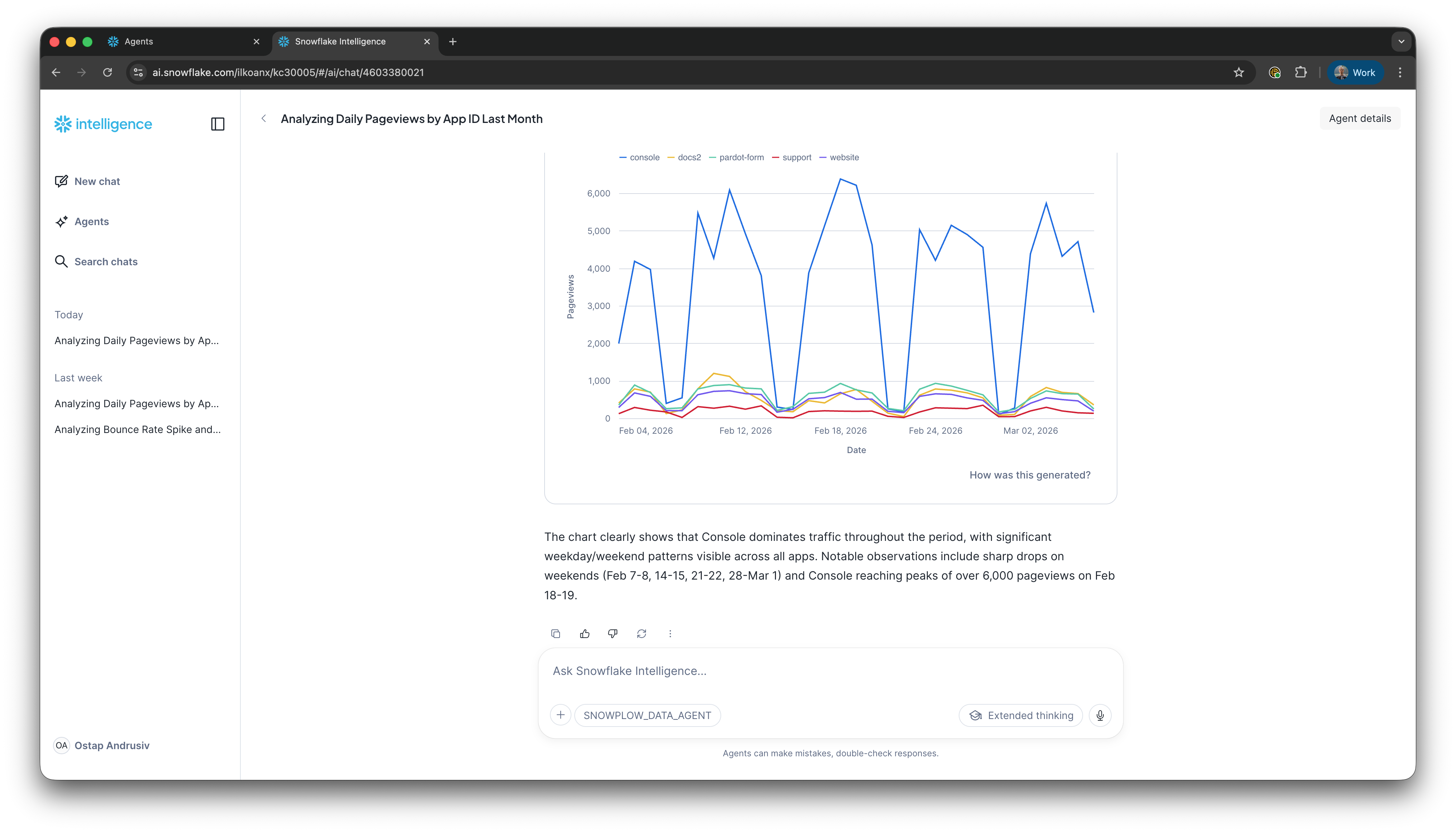Give the response a thumbs up
Screen dimensions: 1456x833
(x=584, y=633)
